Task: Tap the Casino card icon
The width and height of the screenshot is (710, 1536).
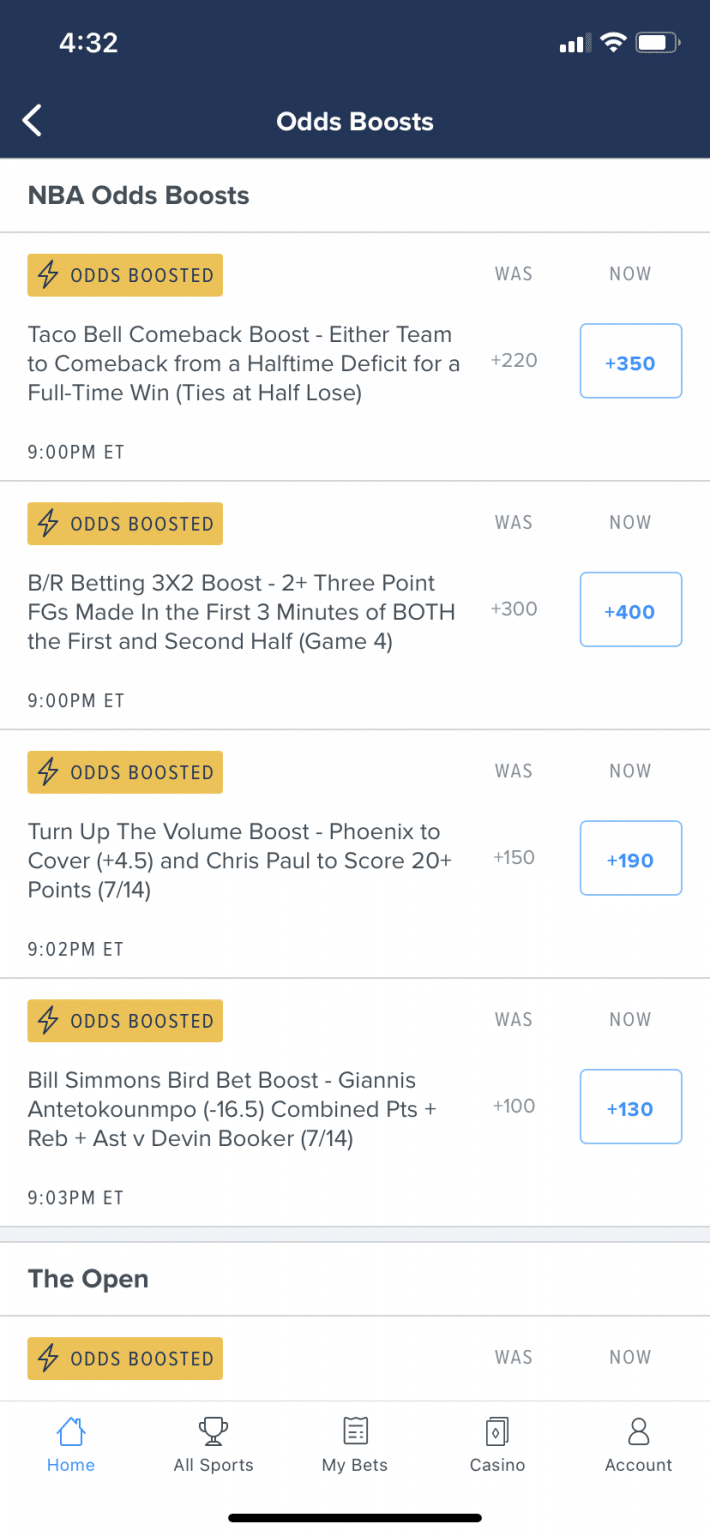Action: coord(497,1432)
